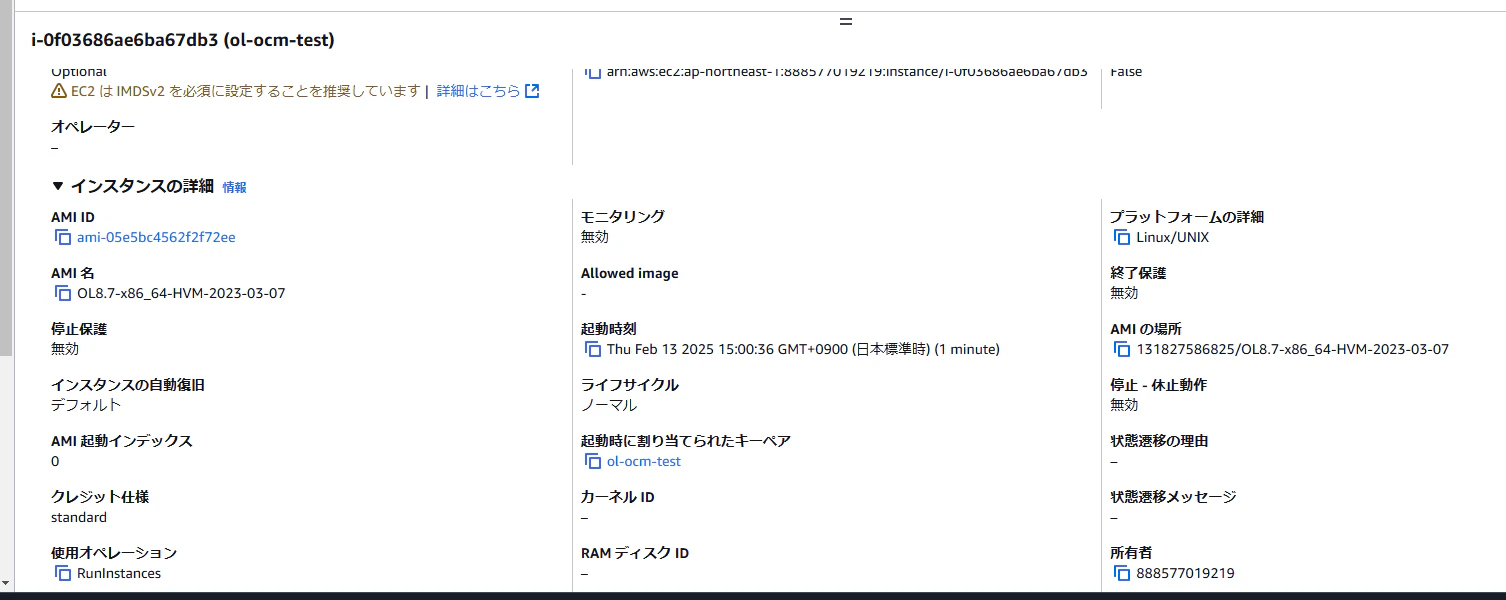
Task: Click the デフォルト value under インスタンスの自動復旧
Action: click(x=86, y=406)
